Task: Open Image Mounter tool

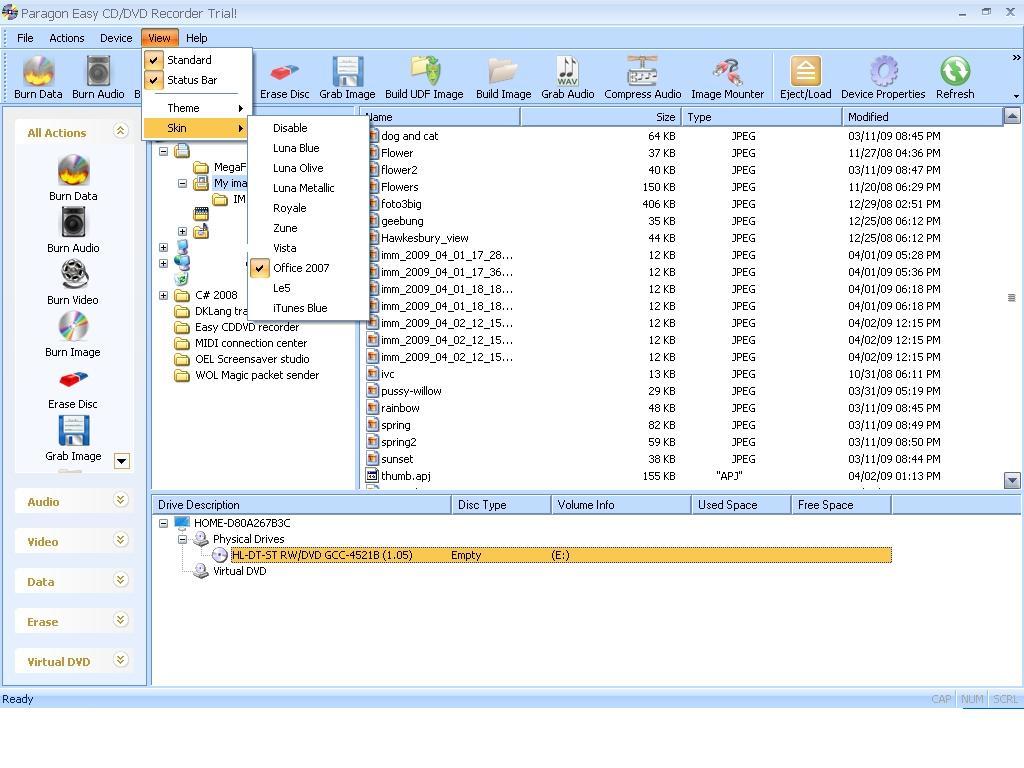Action: coord(728,71)
